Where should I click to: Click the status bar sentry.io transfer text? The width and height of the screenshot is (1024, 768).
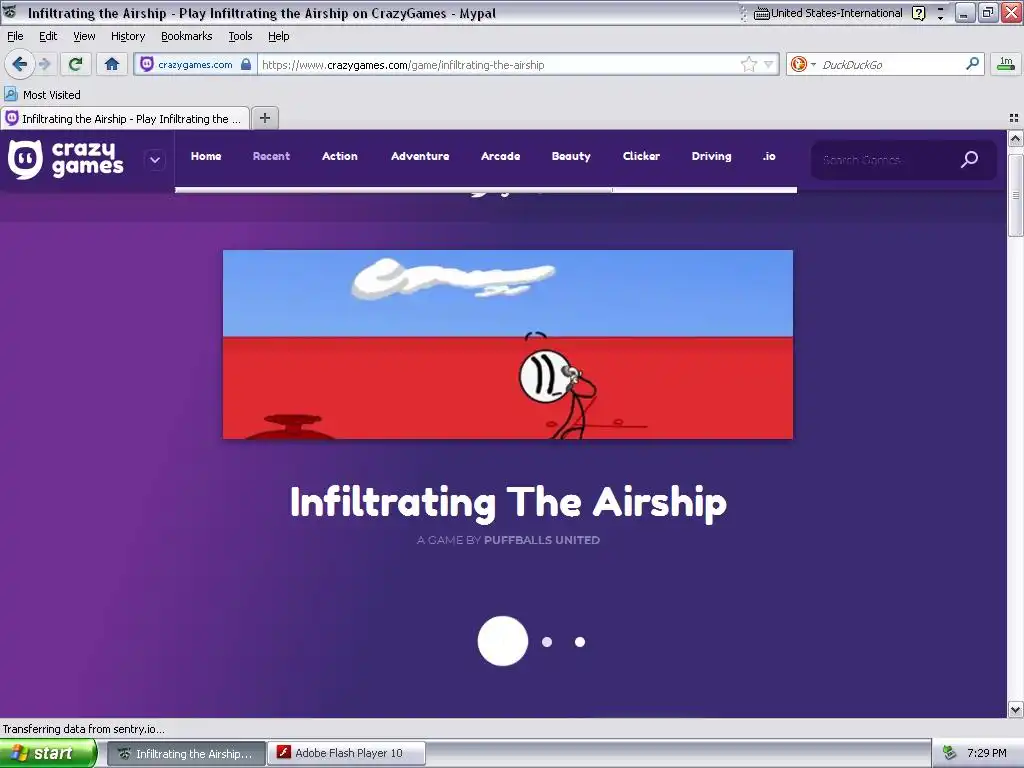pos(84,729)
